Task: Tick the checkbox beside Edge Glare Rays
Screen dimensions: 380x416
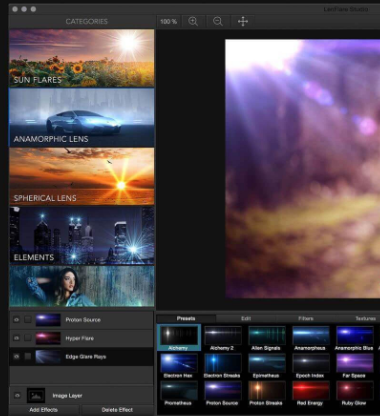Action: point(28,356)
